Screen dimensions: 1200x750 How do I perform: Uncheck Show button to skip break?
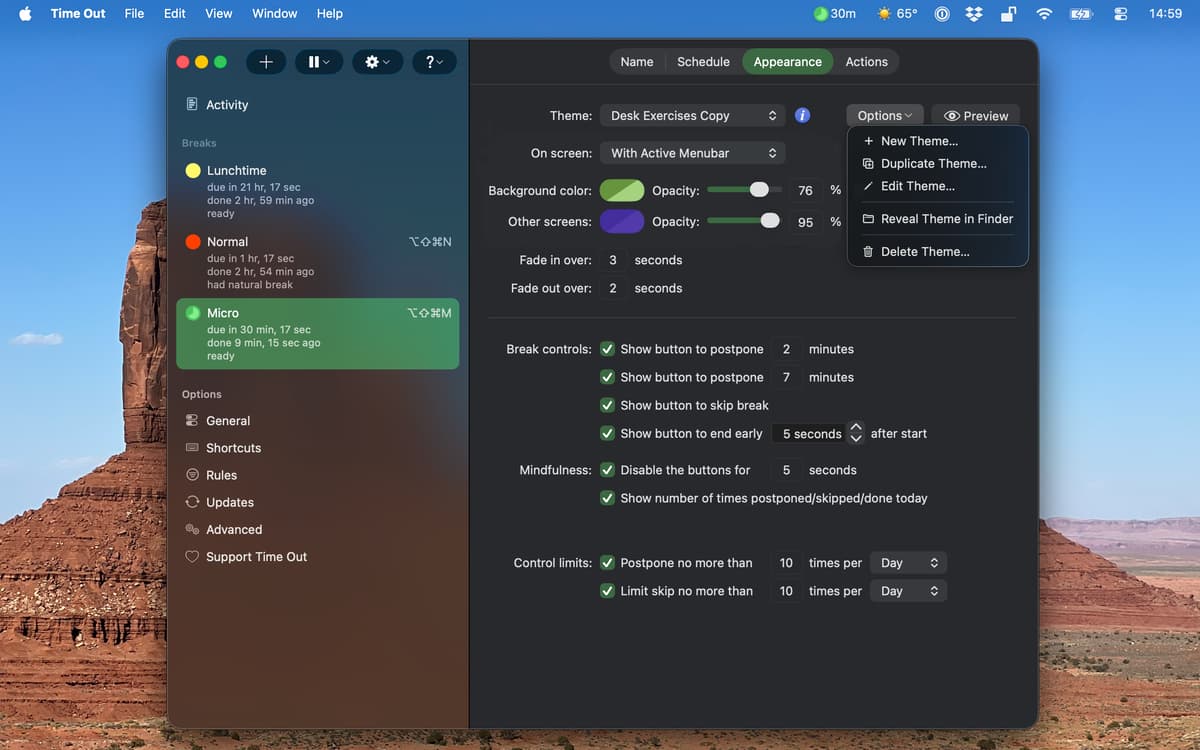607,405
